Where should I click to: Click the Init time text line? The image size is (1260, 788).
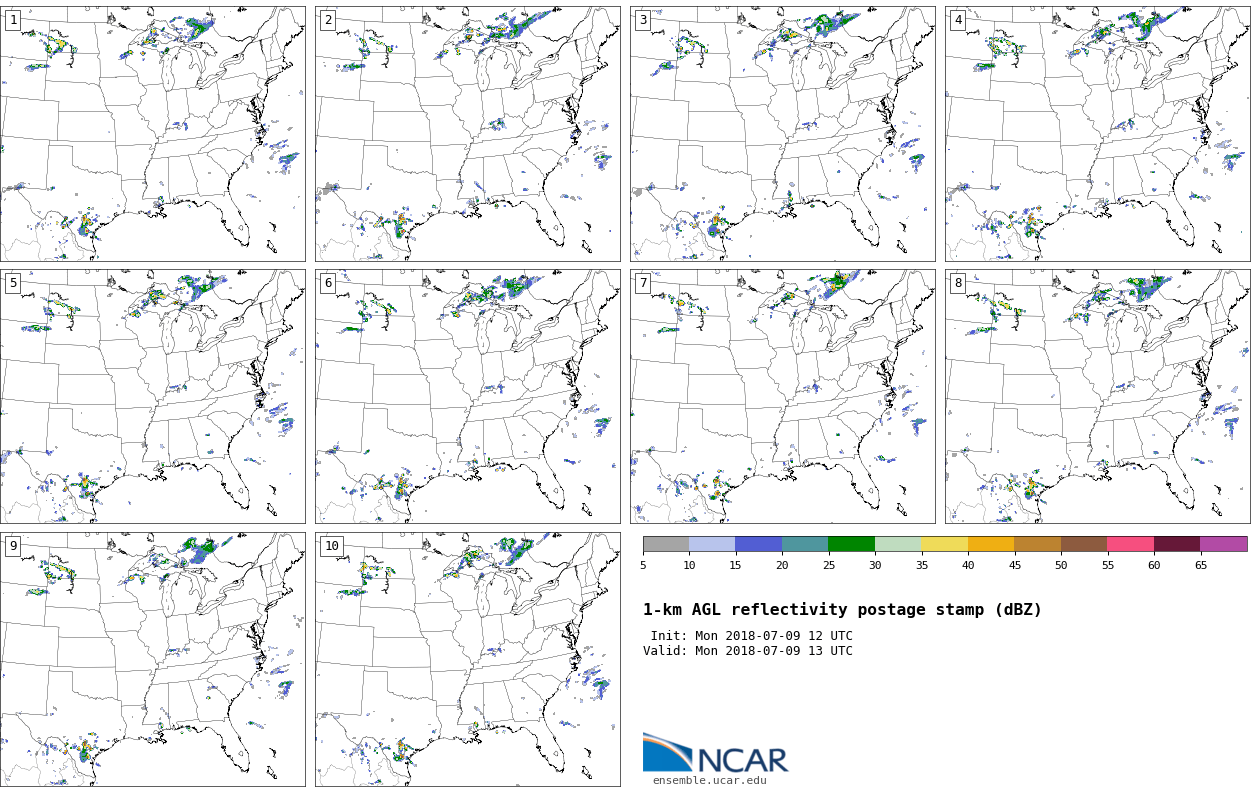coord(751,636)
